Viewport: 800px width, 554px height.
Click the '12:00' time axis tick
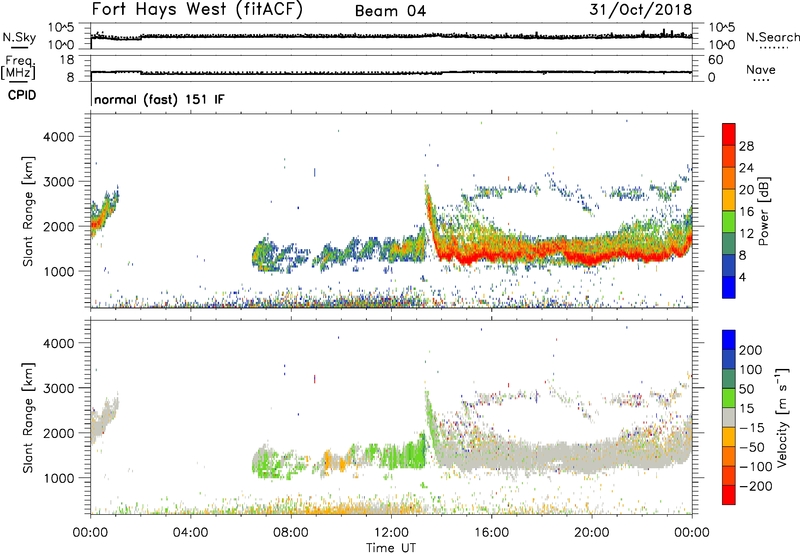click(391, 533)
